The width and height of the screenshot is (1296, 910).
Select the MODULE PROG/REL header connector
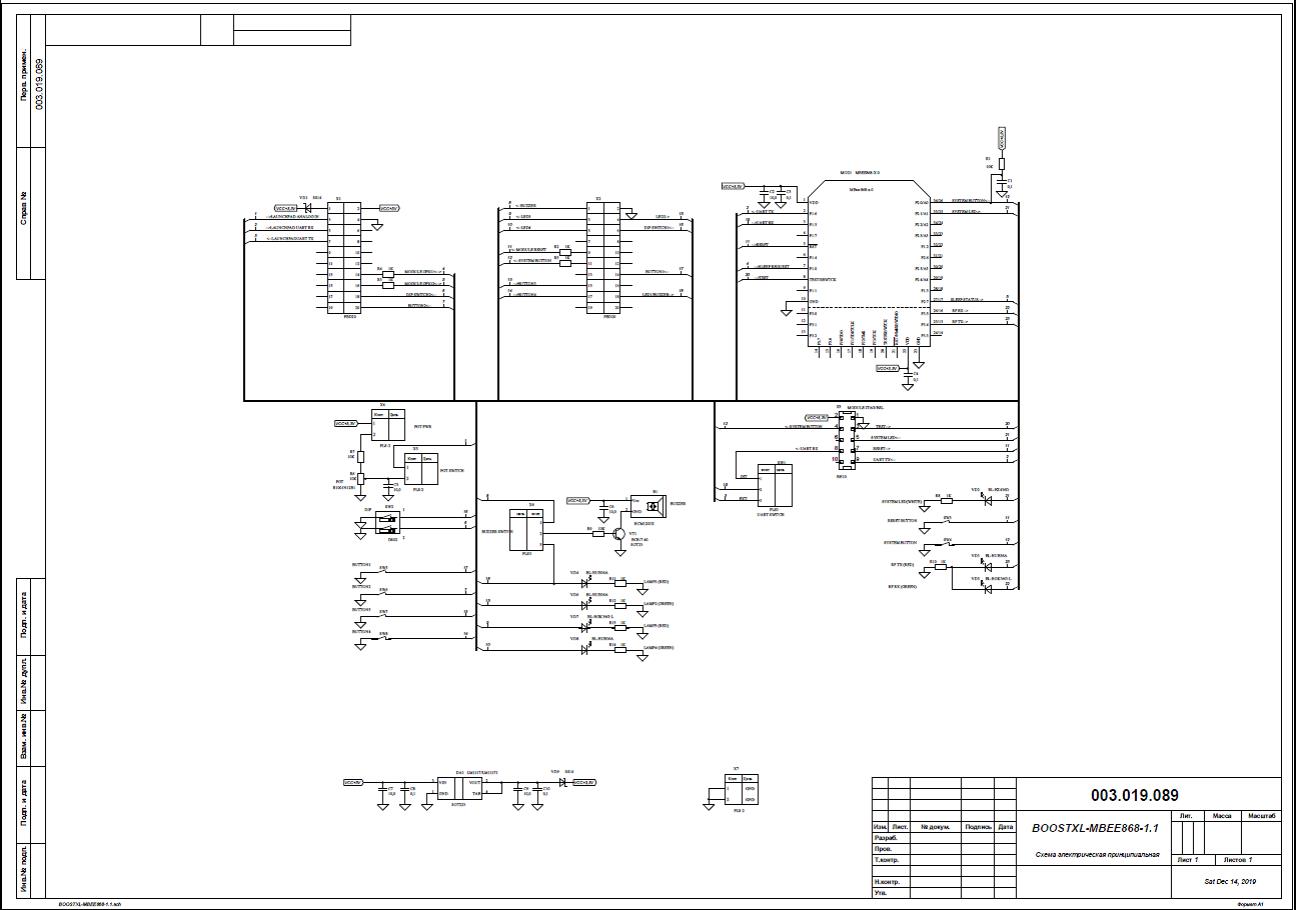pos(846,440)
